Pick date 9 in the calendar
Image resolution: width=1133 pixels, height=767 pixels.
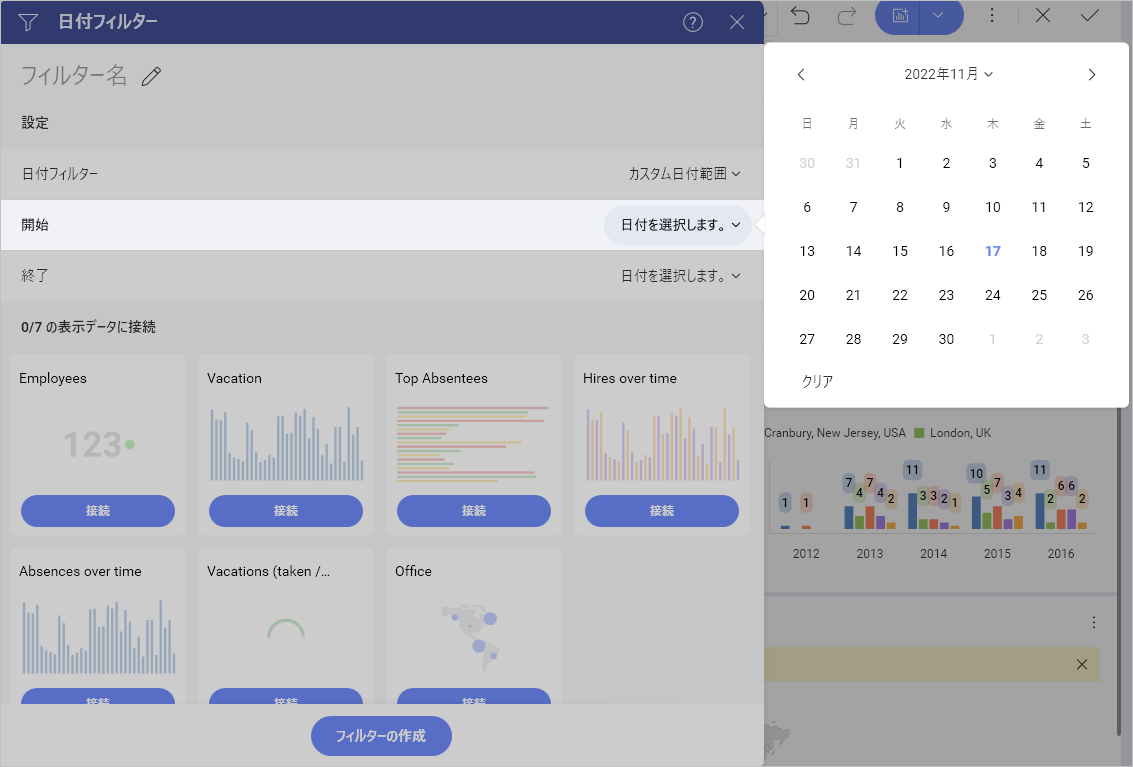(946, 207)
